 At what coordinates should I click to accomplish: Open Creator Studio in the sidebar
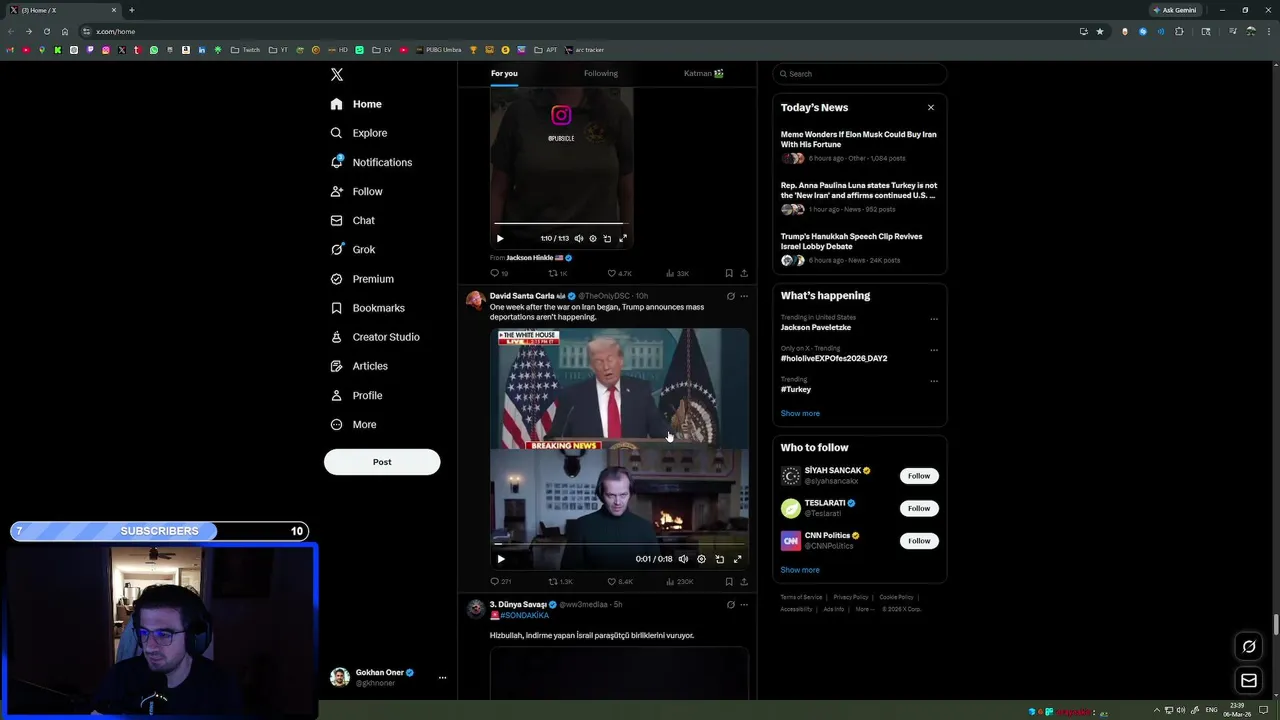coord(375,337)
